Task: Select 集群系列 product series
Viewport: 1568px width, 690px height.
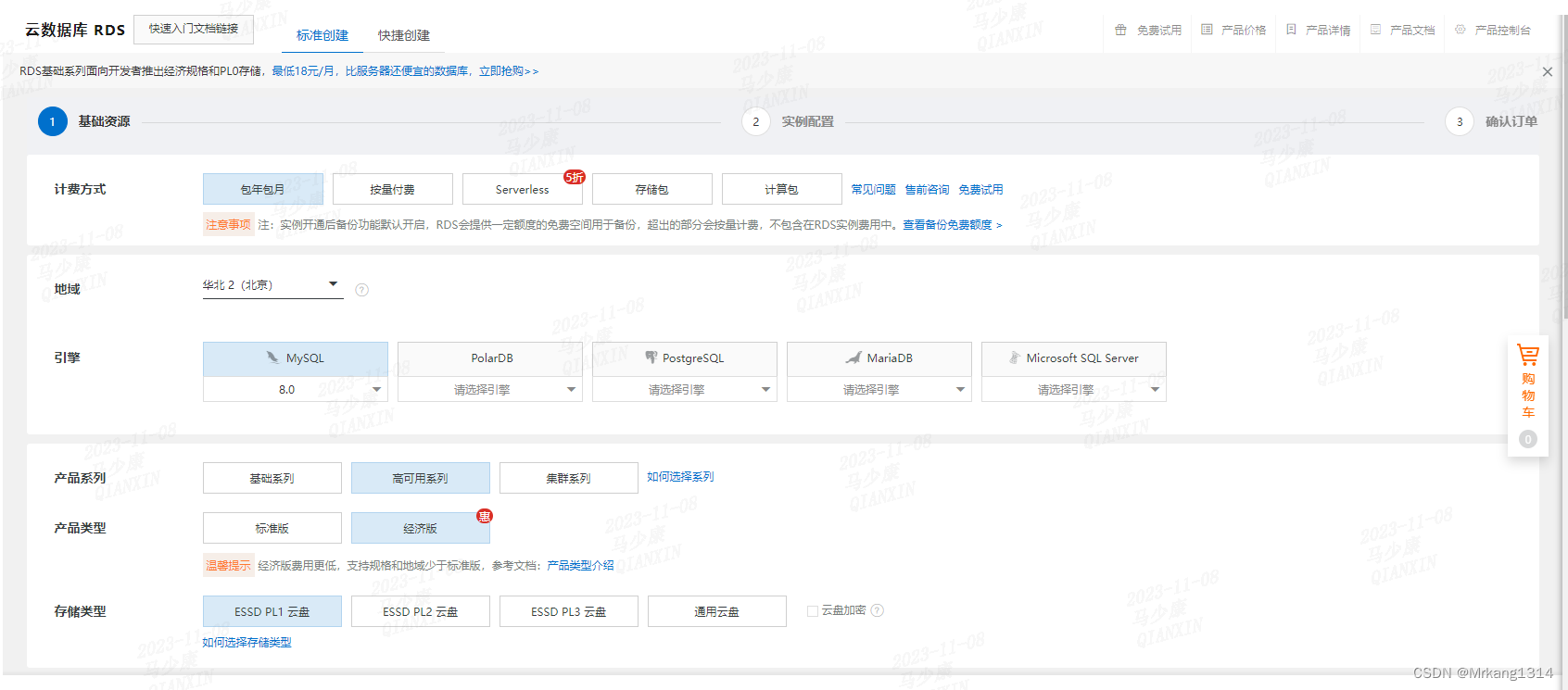Action: point(569,478)
